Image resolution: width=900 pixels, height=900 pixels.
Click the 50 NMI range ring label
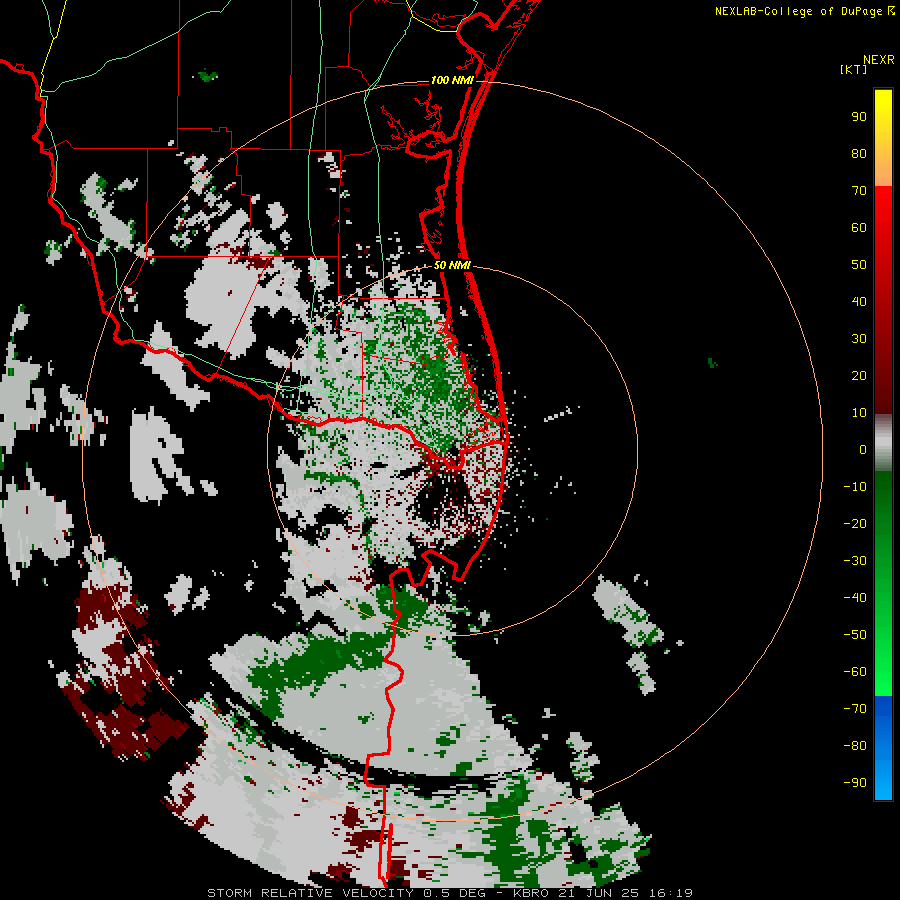[x=452, y=265]
